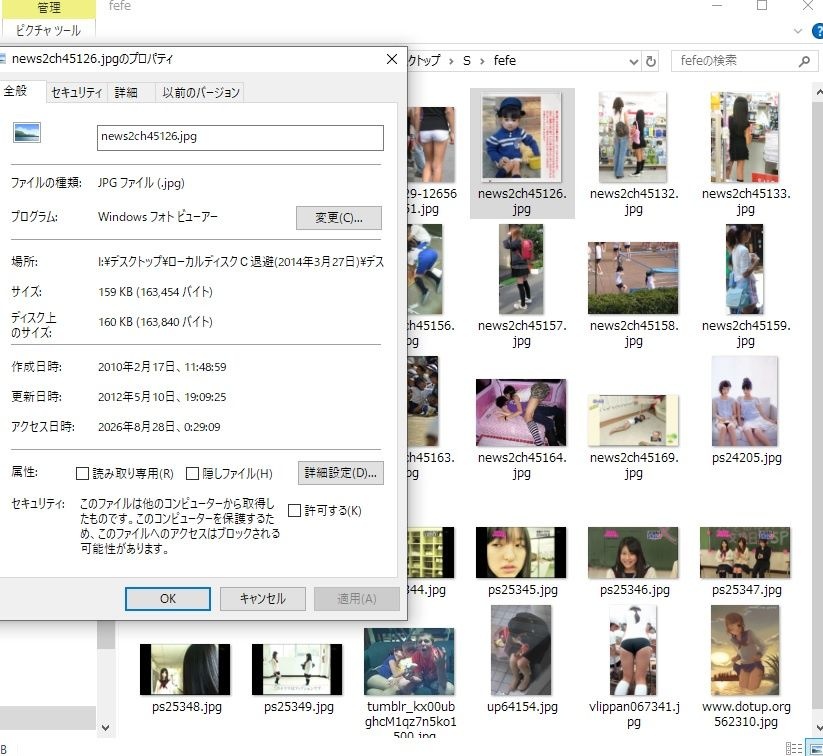Click the file name field news2ch45126.jpg
Viewport: 823px width, 756px height.
tap(240, 137)
